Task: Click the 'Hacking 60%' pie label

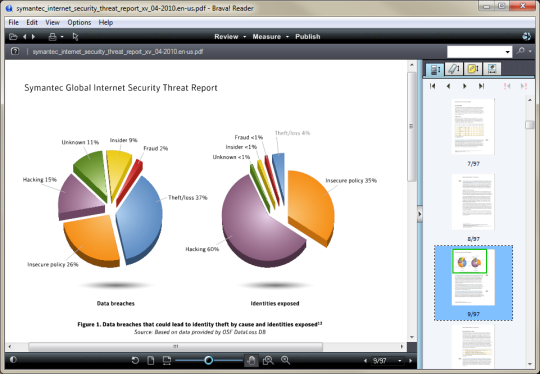Action: click(202, 249)
